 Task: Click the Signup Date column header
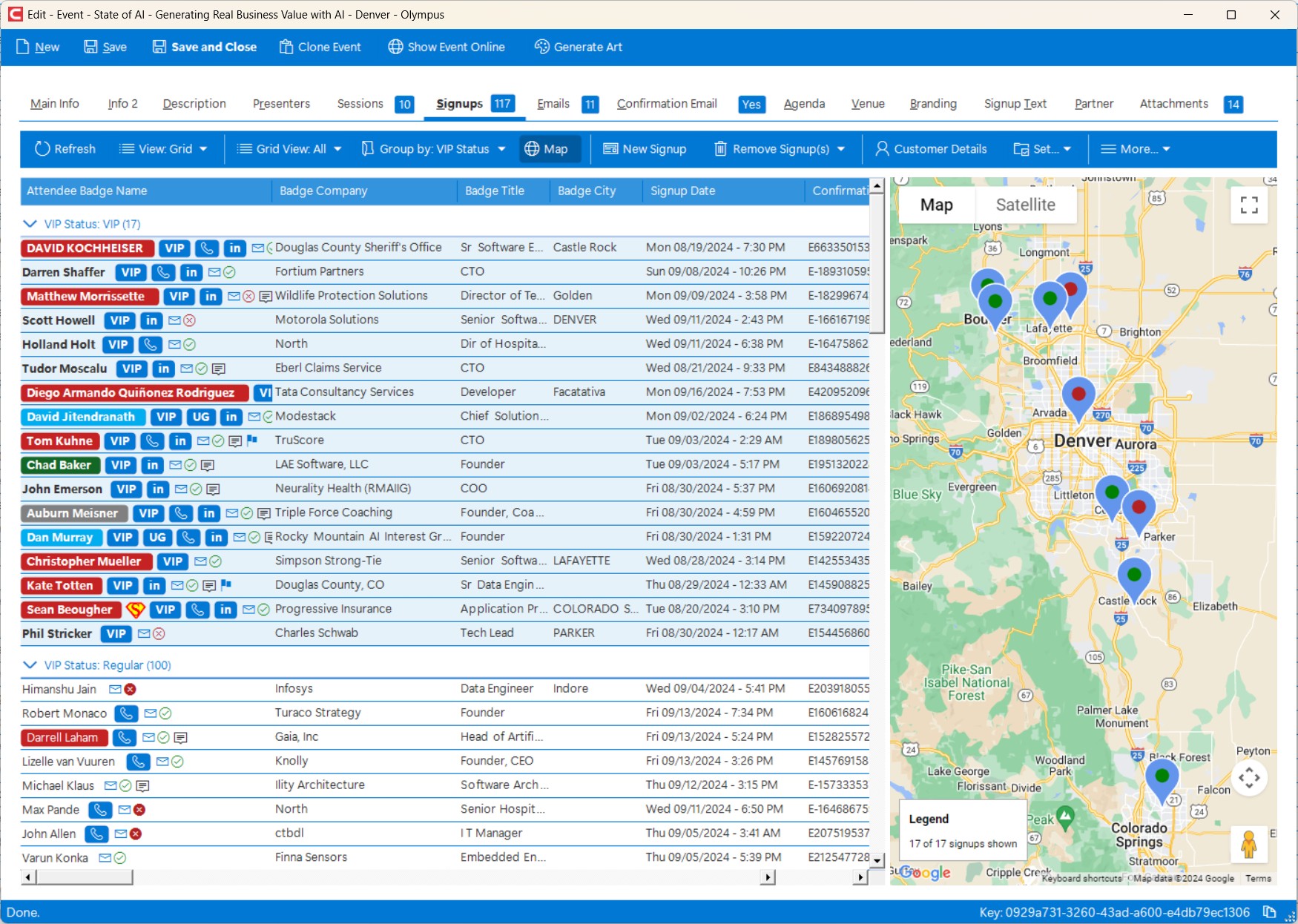tap(724, 191)
